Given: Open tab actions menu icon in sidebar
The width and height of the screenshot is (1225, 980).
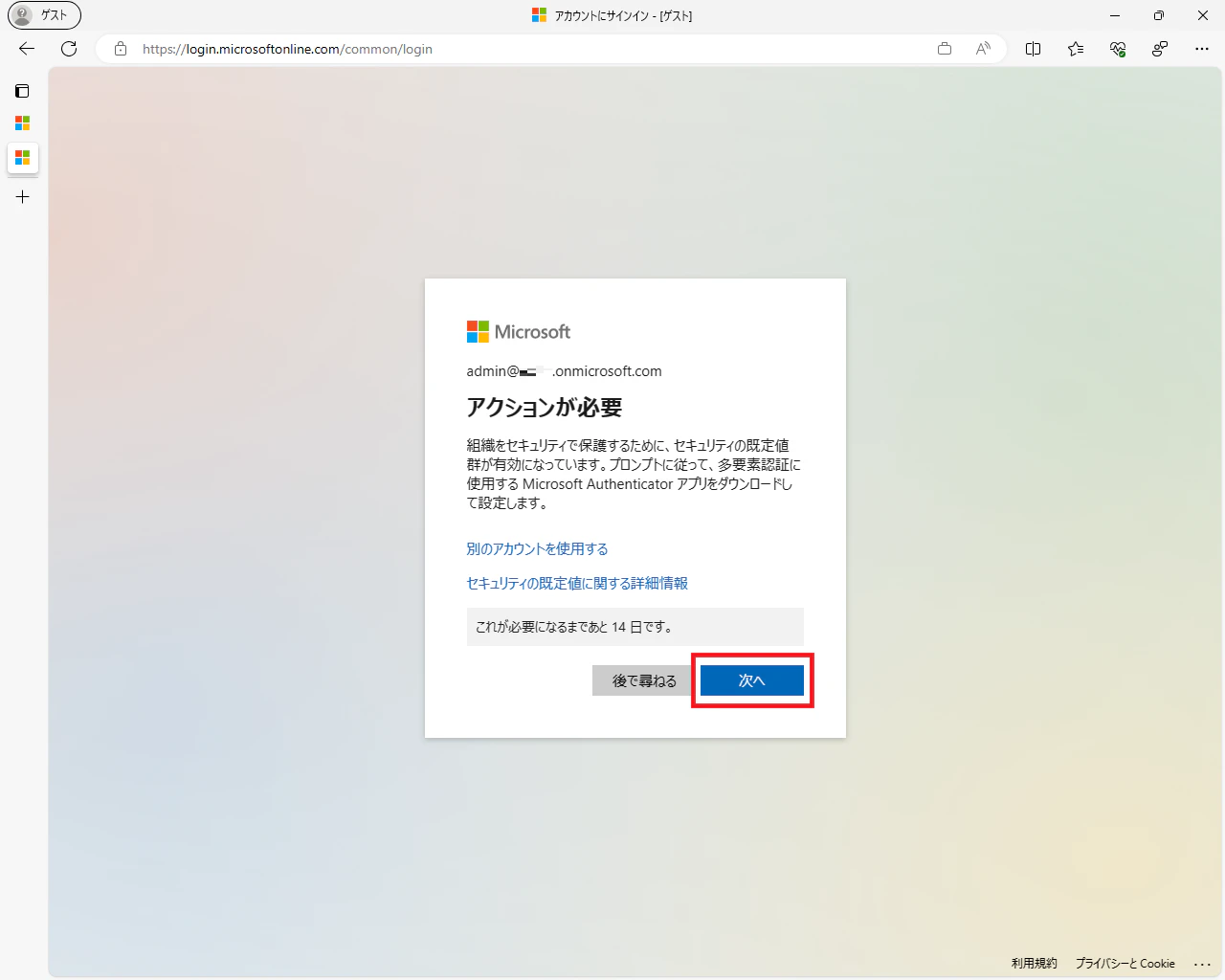Looking at the screenshot, I should point(22,91).
